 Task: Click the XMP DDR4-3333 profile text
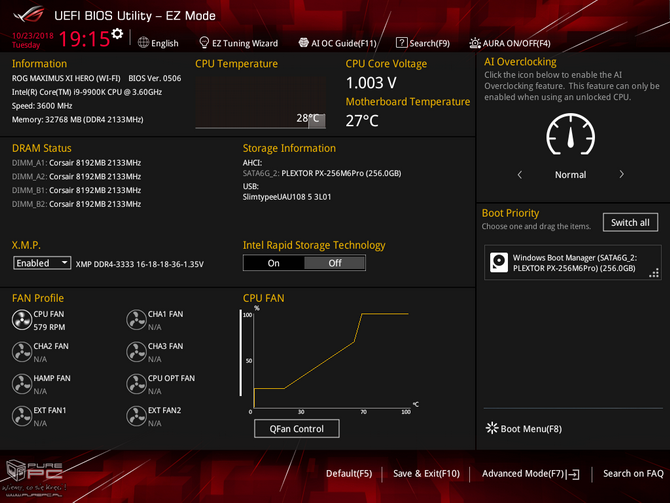(x=140, y=264)
